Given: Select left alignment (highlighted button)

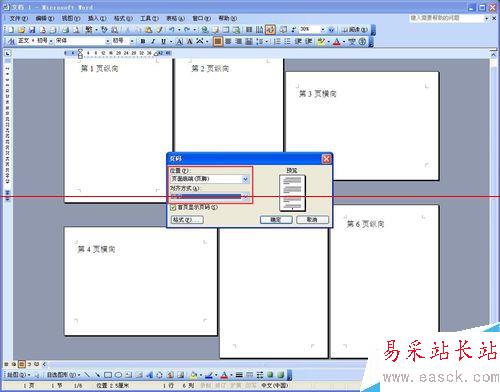Looking at the screenshot, I should (218, 42).
